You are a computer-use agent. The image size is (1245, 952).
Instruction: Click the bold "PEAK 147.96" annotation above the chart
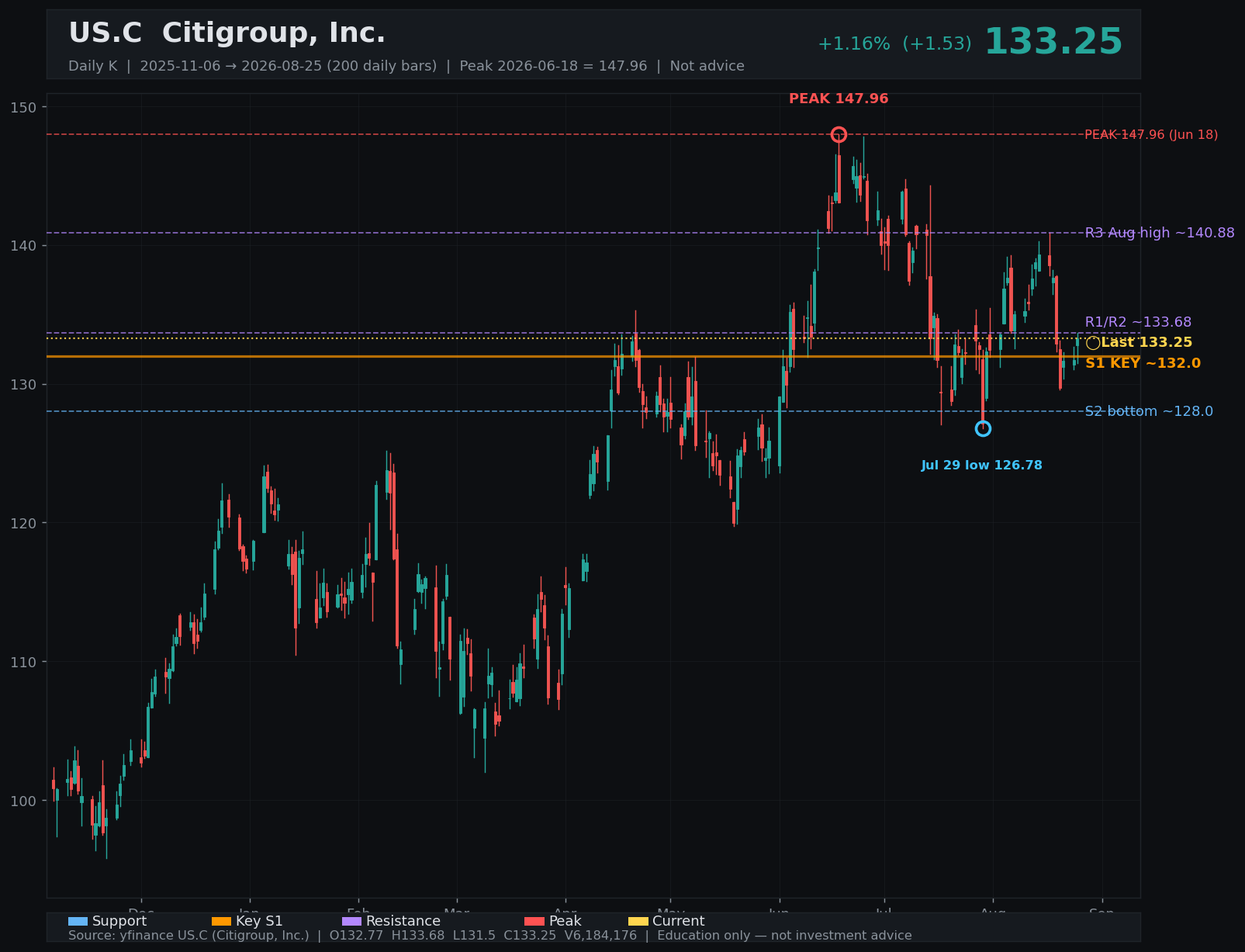[x=839, y=99]
